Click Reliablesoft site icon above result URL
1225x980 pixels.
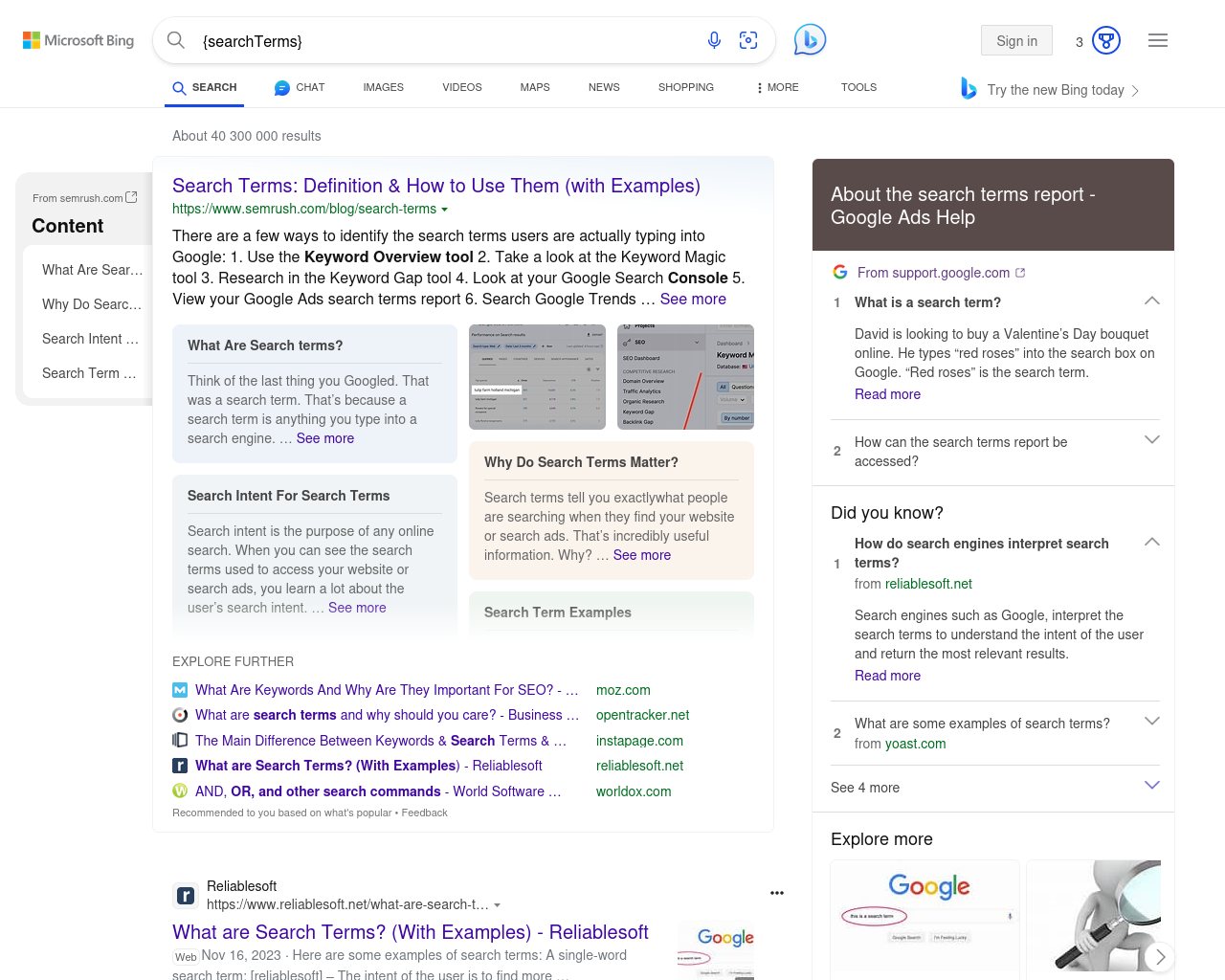tap(186, 896)
